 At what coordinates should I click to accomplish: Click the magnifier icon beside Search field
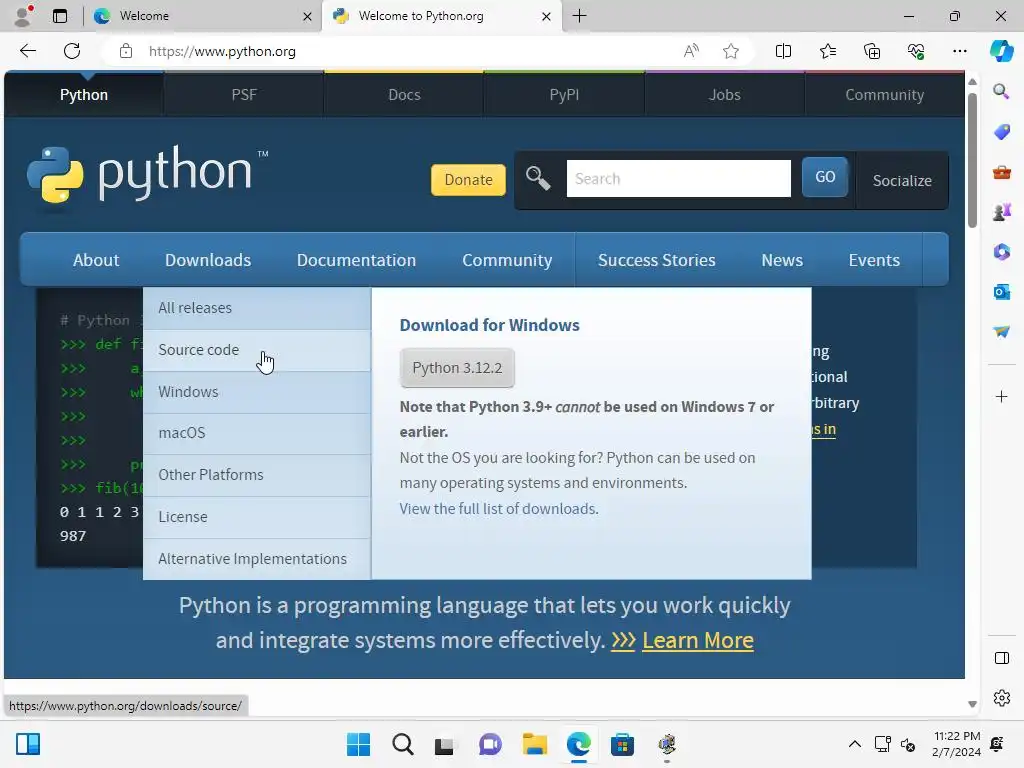click(x=538, y=178)
